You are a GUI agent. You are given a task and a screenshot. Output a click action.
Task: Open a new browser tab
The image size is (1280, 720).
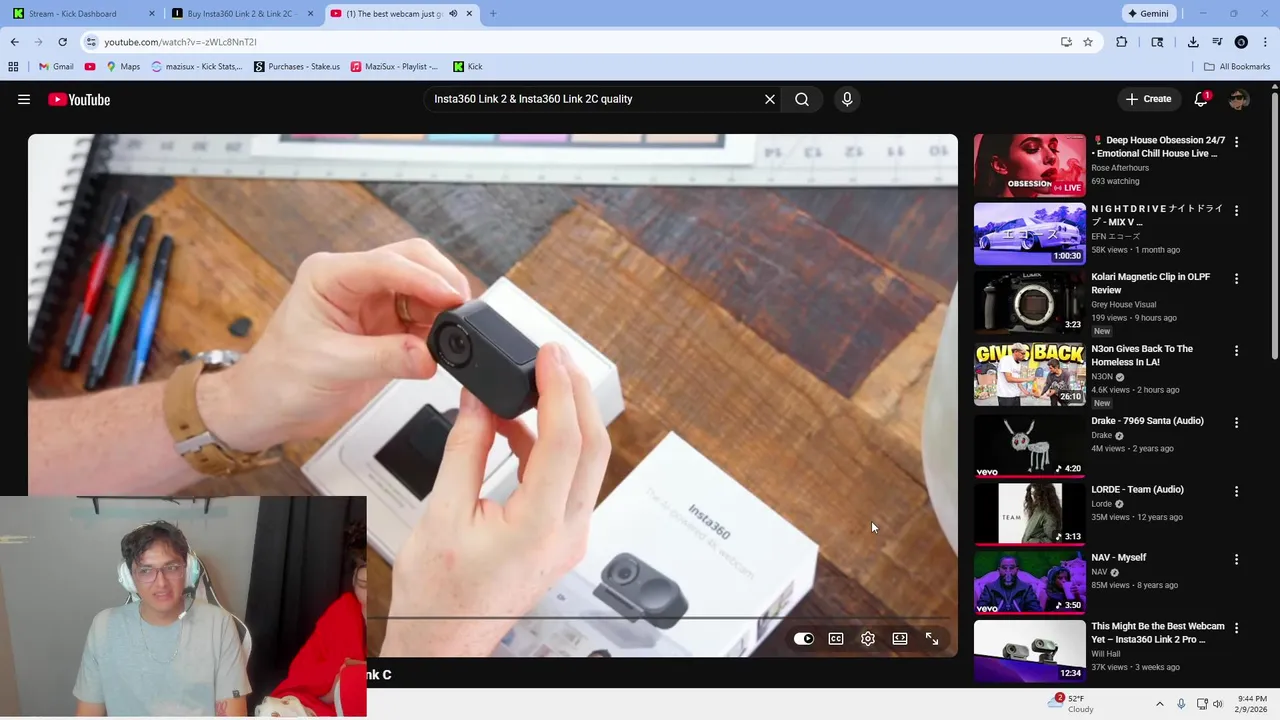tap(493, 14)
